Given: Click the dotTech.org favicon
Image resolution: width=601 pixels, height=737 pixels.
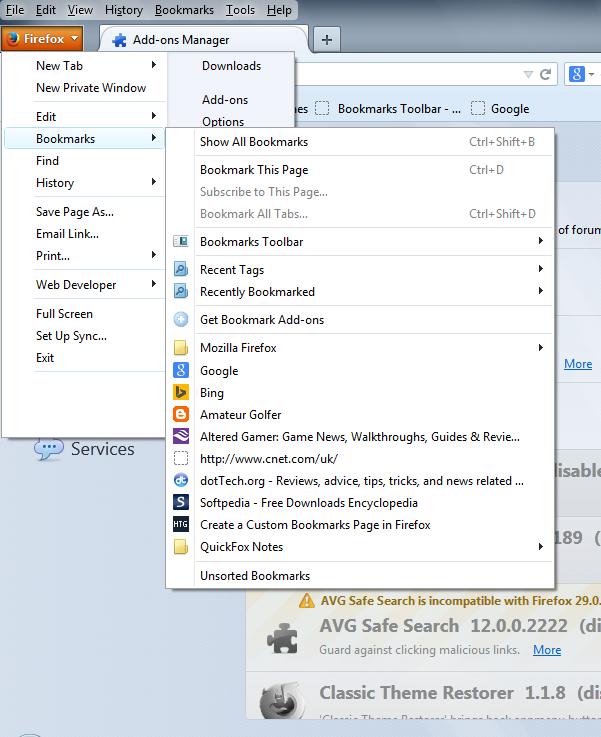Looking at the screenshot, I should pyautogui.click(x=181, y=480).
